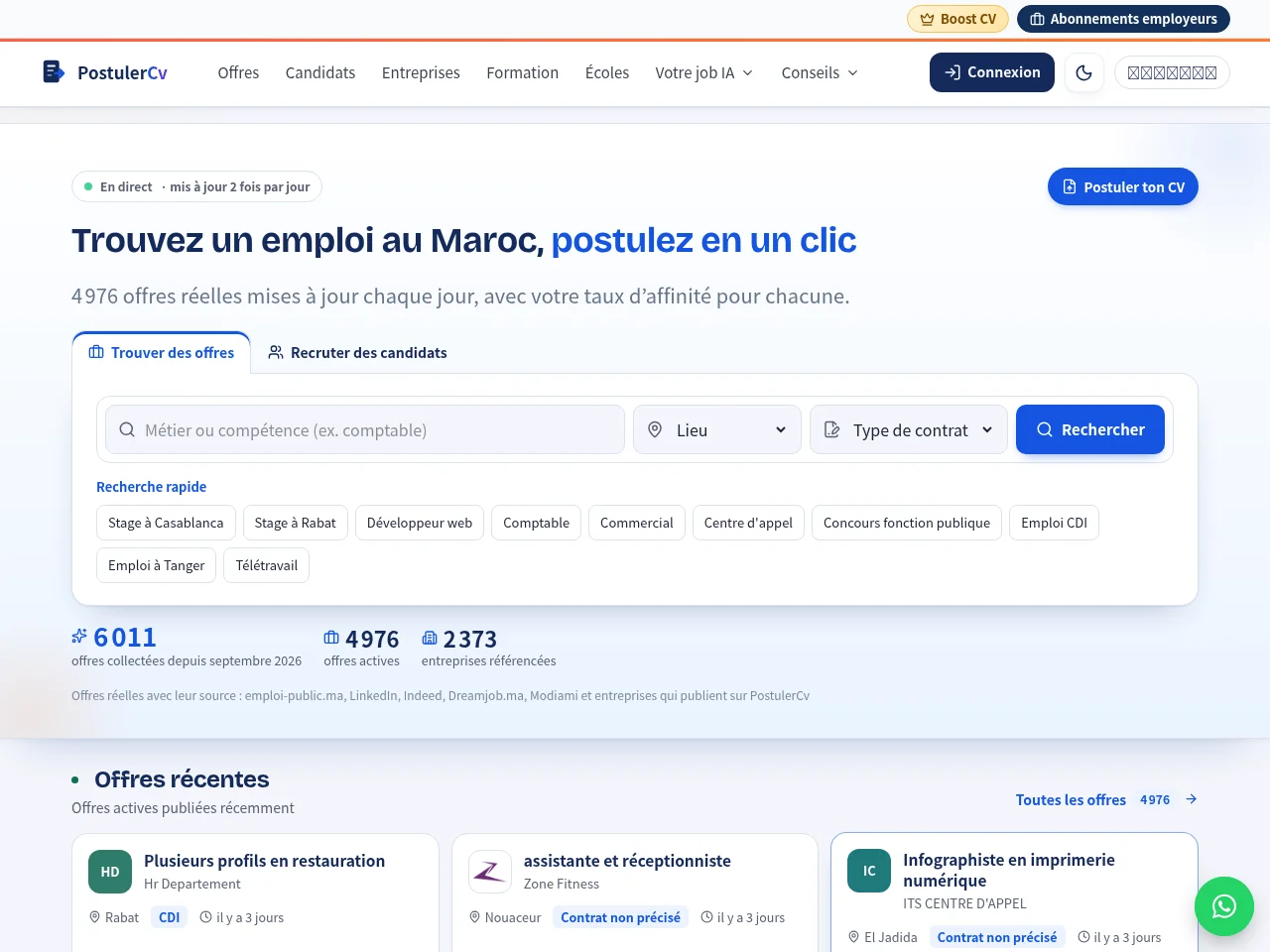Click the magnifier icon in the search field

pos(127,429)
